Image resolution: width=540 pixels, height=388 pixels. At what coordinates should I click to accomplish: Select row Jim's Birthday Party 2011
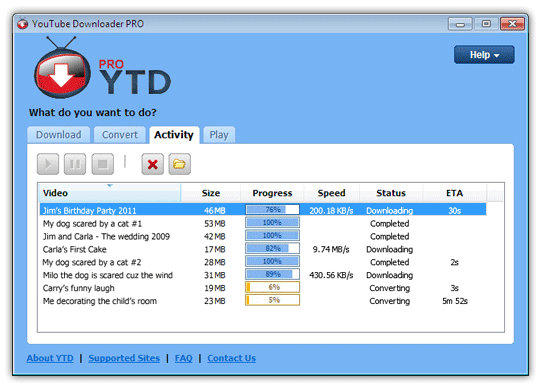pos(263,210)
